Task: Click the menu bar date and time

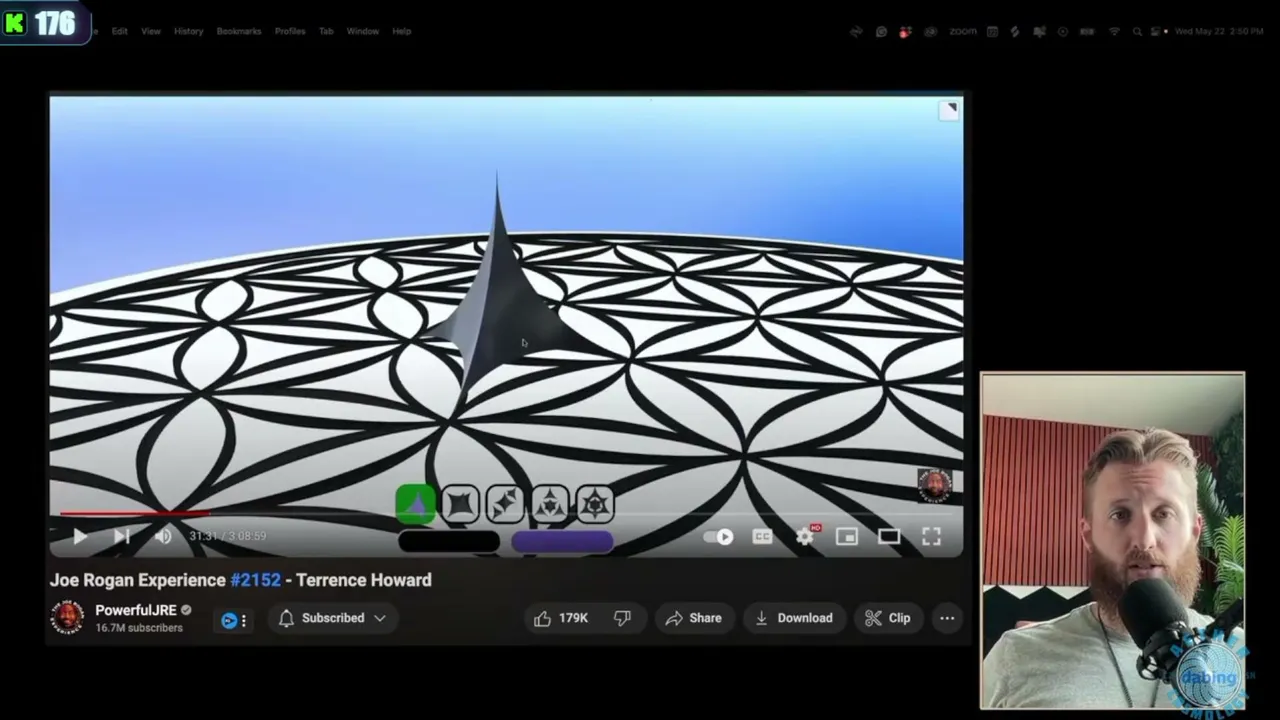Action: (1219, 31)
